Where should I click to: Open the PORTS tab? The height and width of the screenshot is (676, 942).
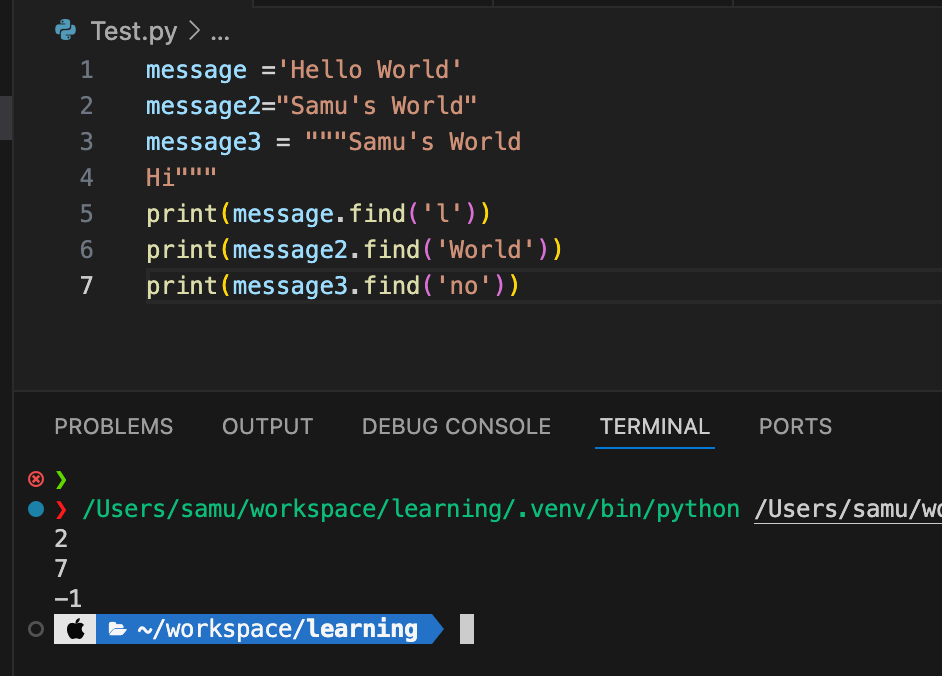point(795,426)
